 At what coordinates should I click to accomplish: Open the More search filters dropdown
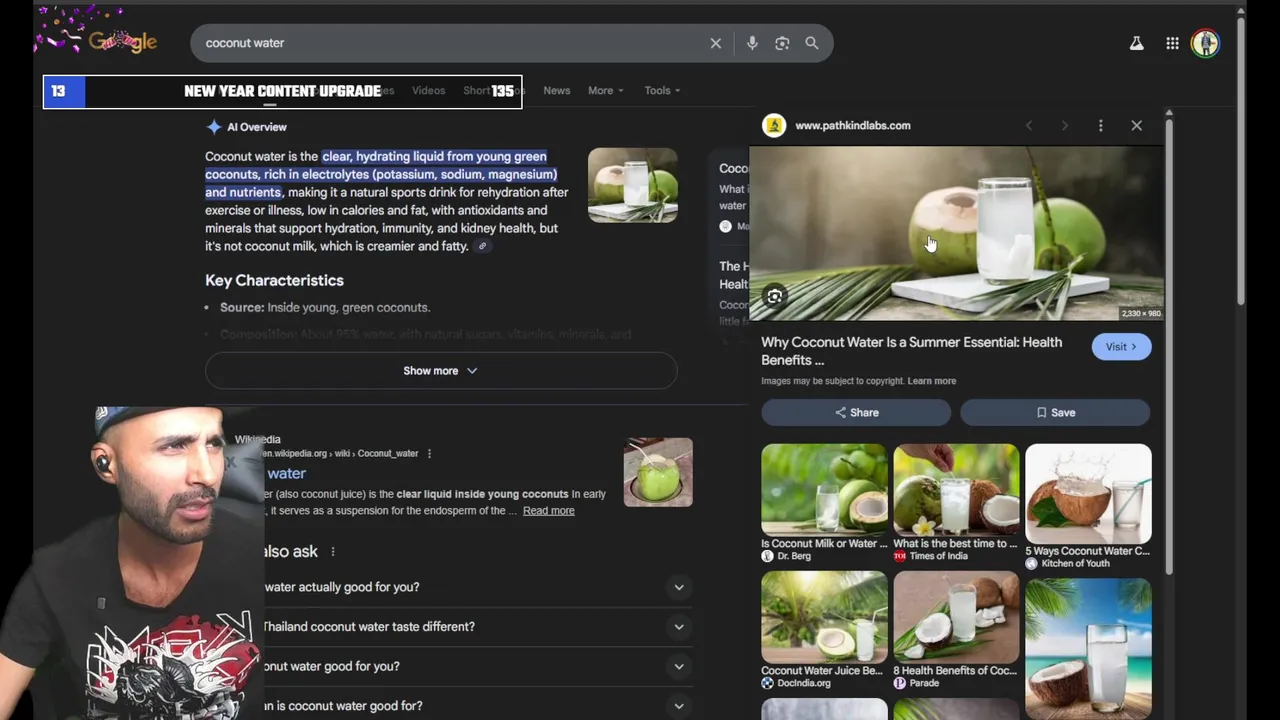point(605,90)
